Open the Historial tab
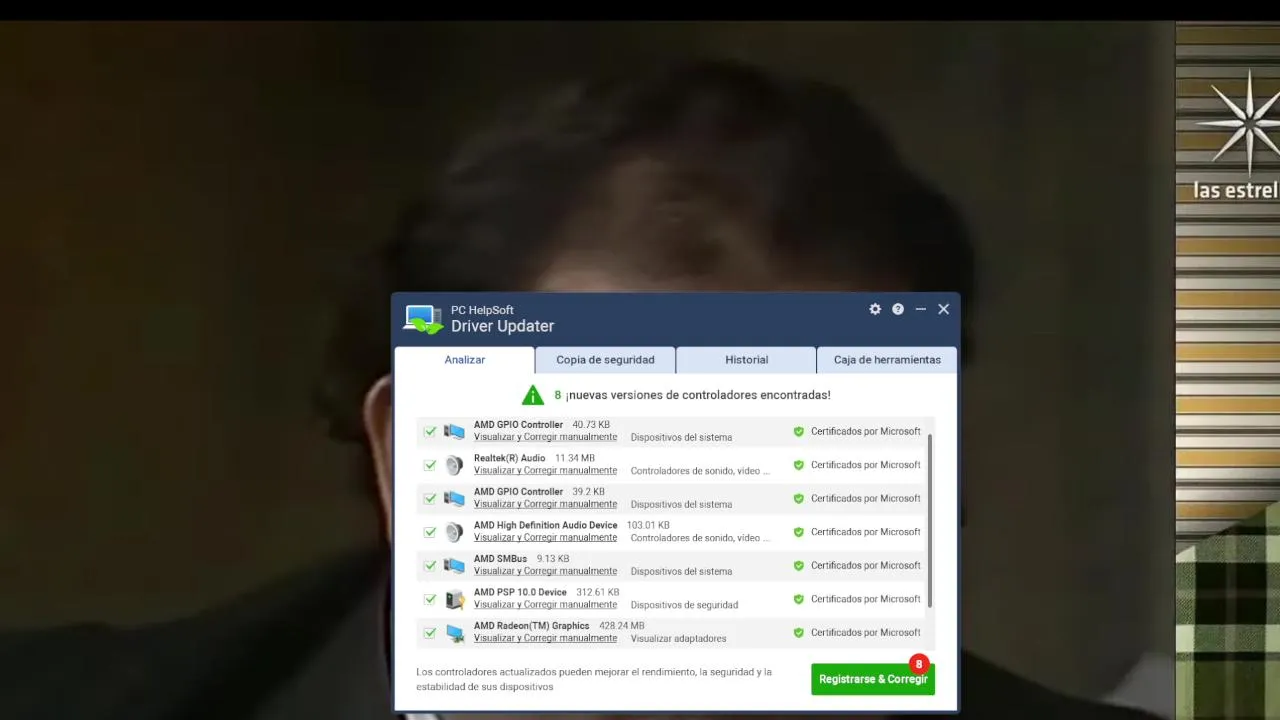 [x=746, y=360]
